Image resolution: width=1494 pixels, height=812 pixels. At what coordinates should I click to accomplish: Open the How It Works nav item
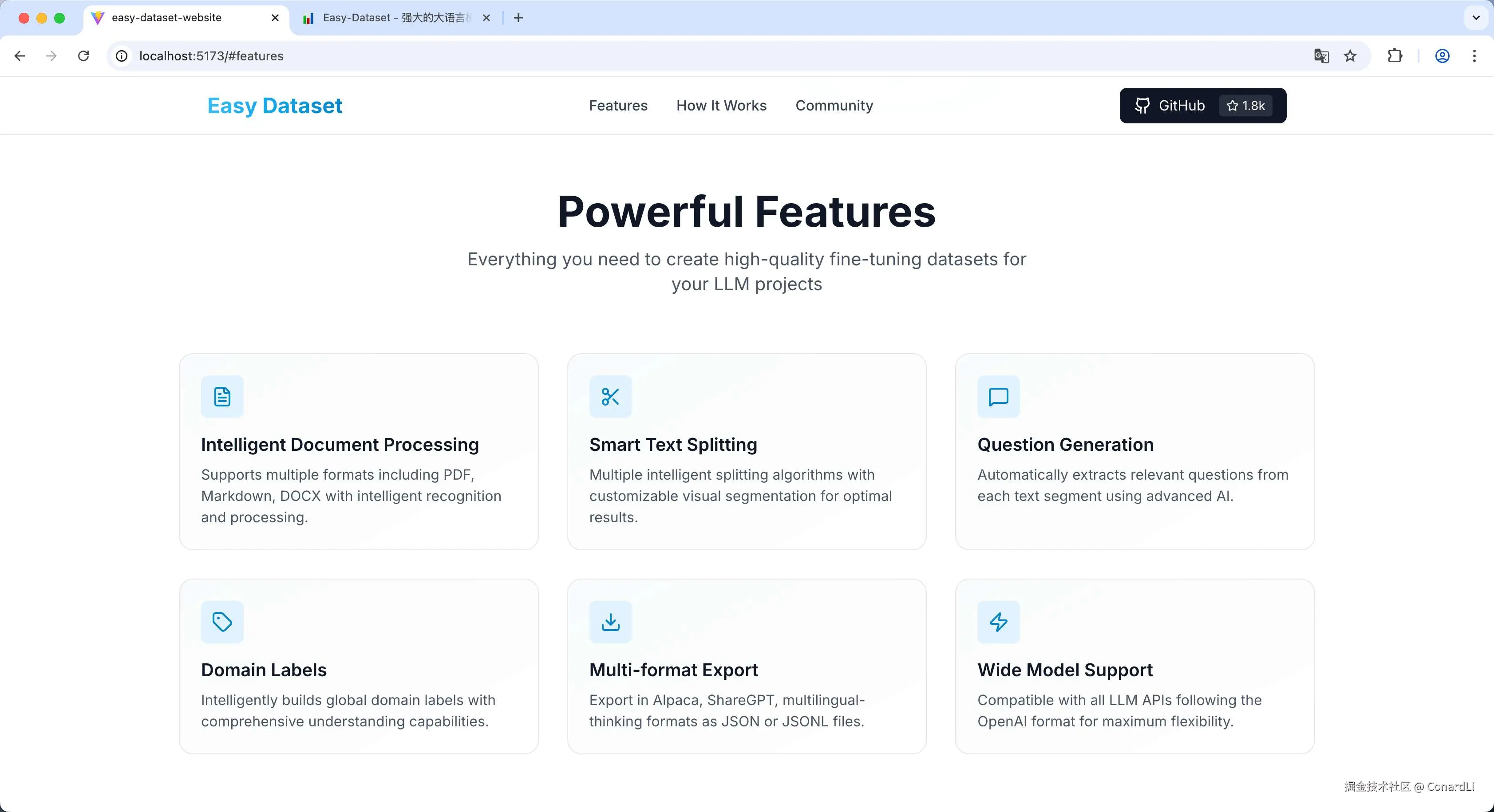pyautogui.click(x=721, y=106)
